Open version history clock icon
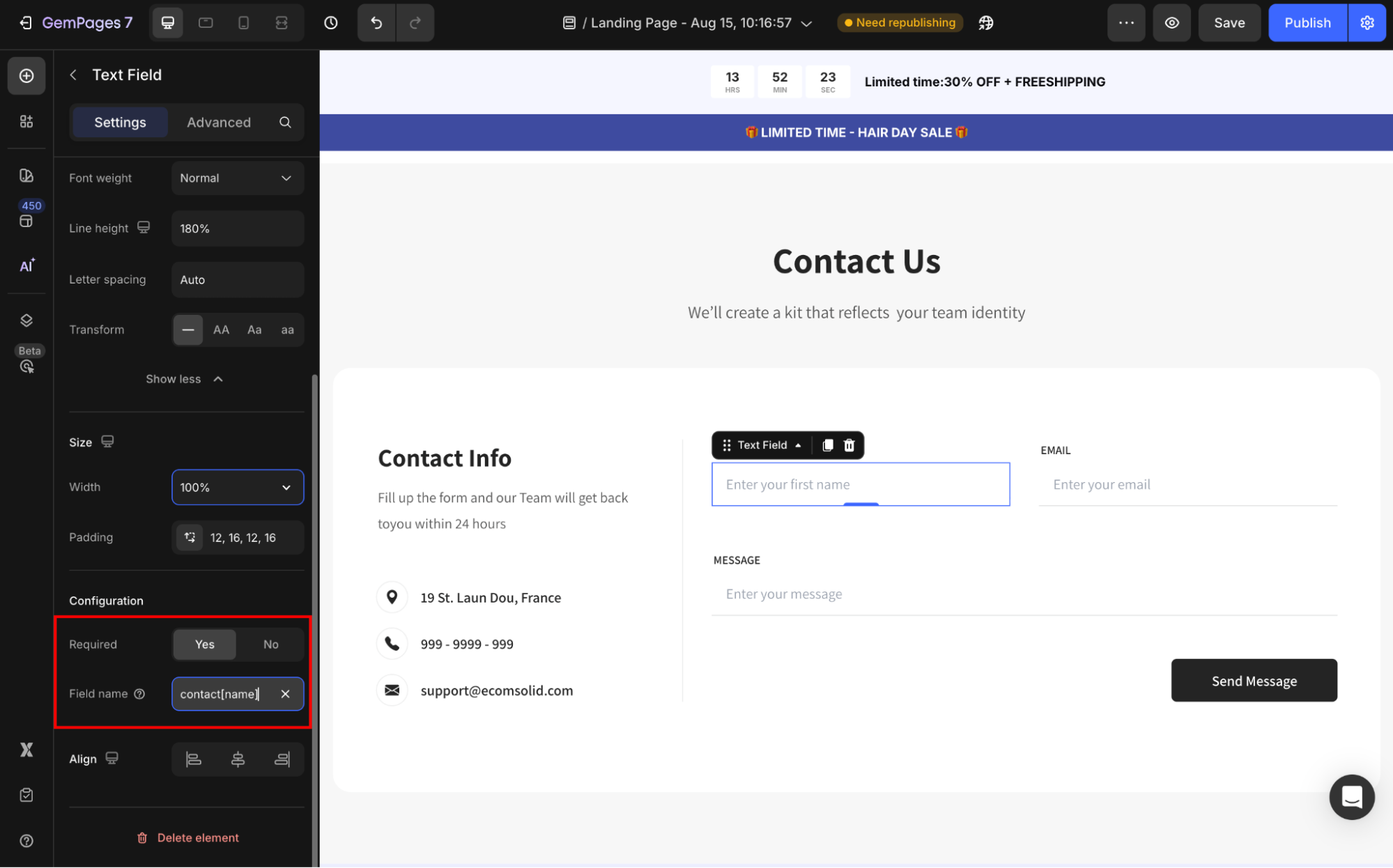Screen dimensions: 1393x868 (x=331, y=23)
